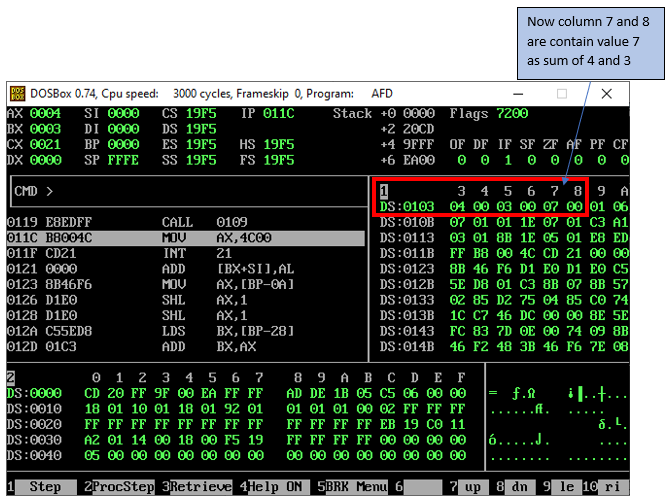The image size is (672, 502).
Task: Click the DS:012B memory row address
Action: (407, 285)
